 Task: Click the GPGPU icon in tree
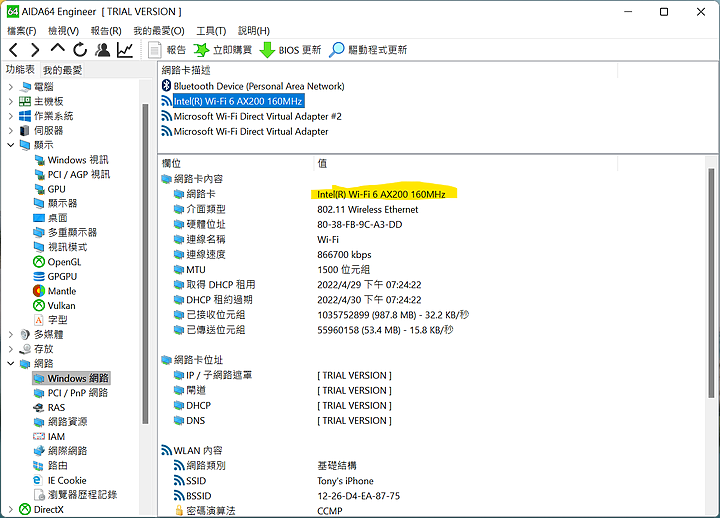(x=39, y=276)
